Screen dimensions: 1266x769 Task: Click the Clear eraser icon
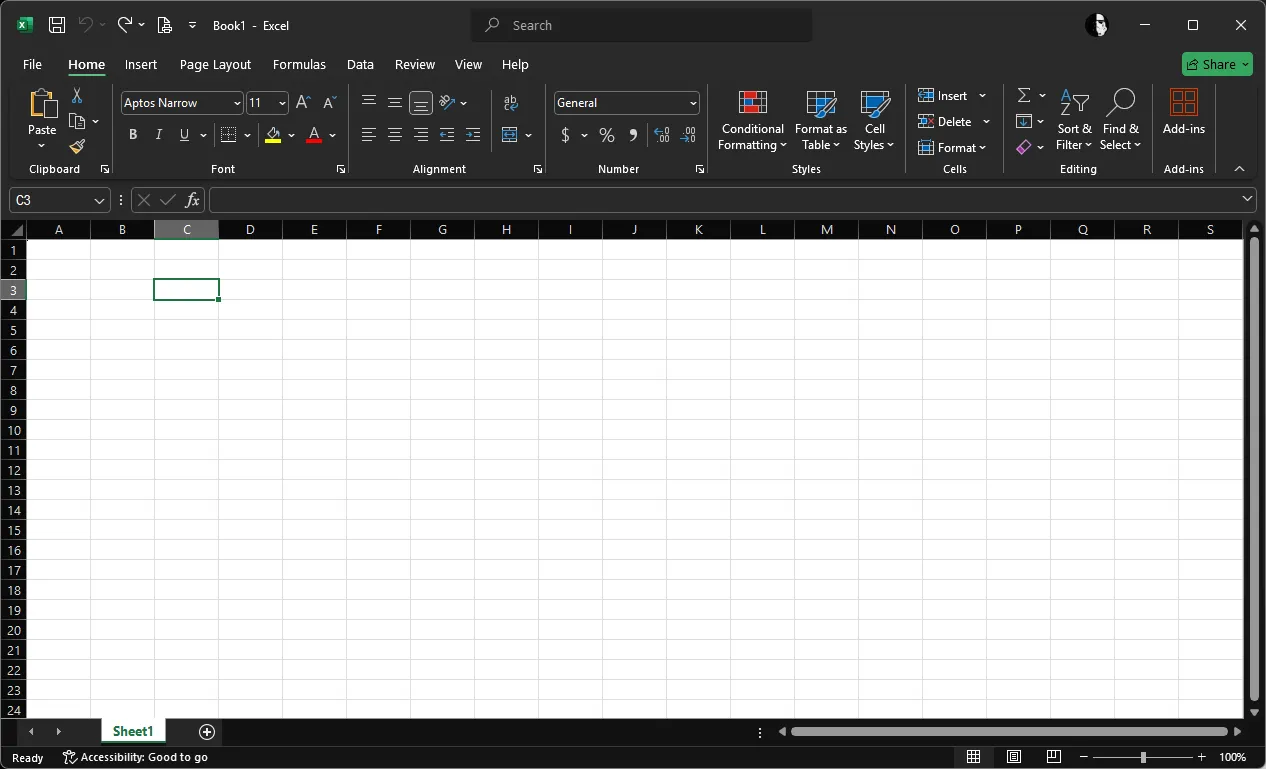tap(1023, 147)
